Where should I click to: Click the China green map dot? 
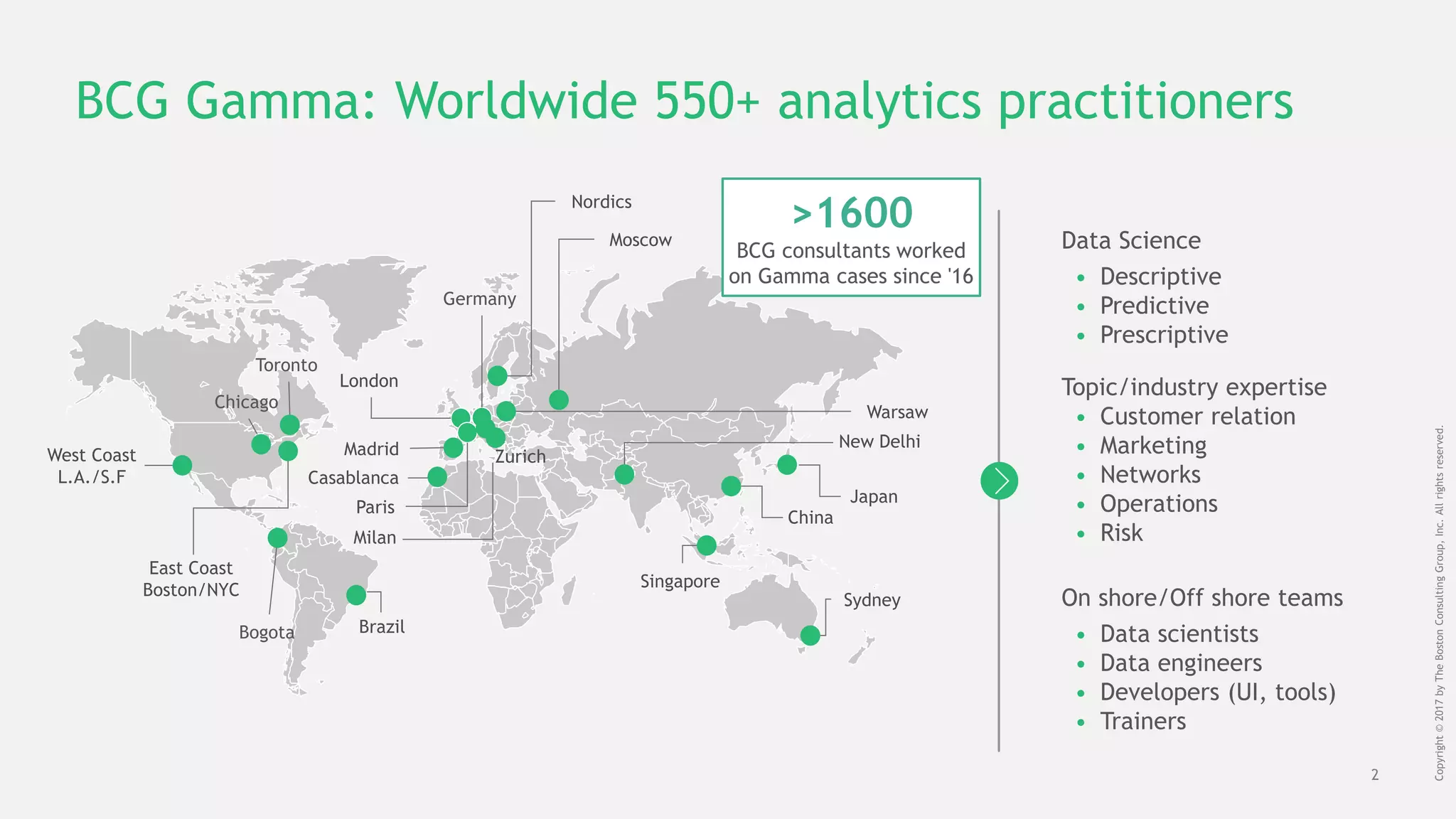731,486
